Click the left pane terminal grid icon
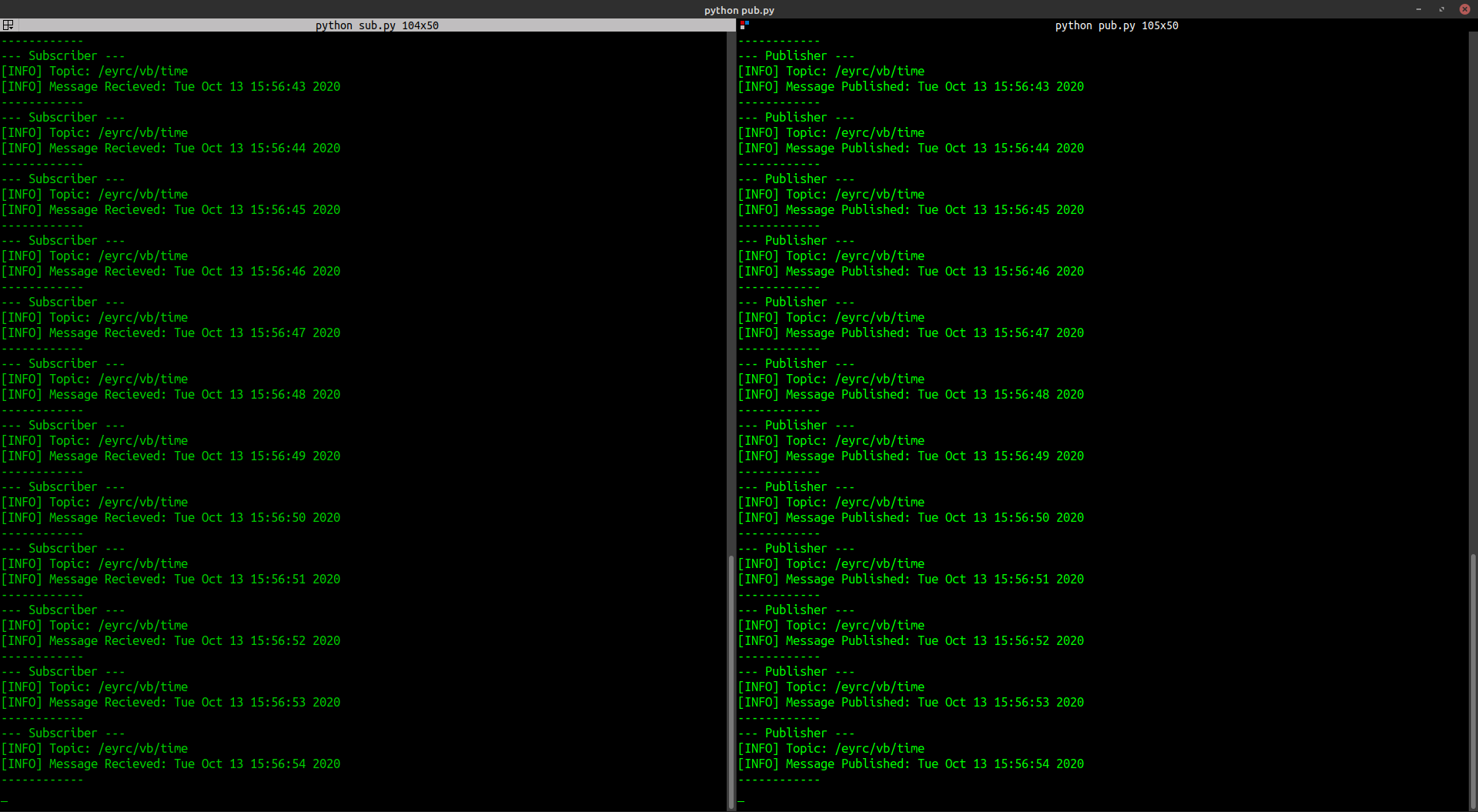The width and height of the screenshot is (1478, 812). pyautogui.click(x=8, y=25)
